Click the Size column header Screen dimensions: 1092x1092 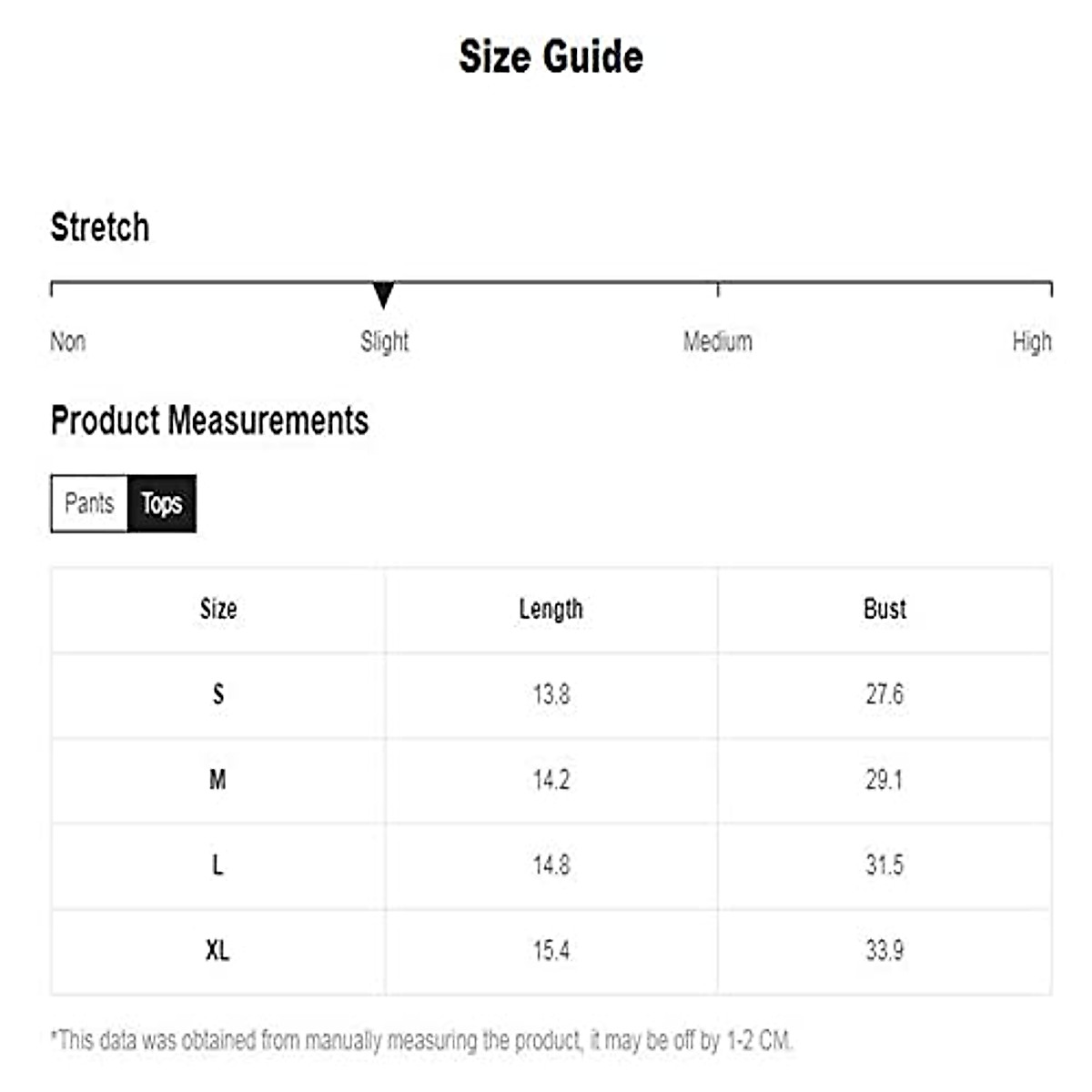[x=218, y=609]
